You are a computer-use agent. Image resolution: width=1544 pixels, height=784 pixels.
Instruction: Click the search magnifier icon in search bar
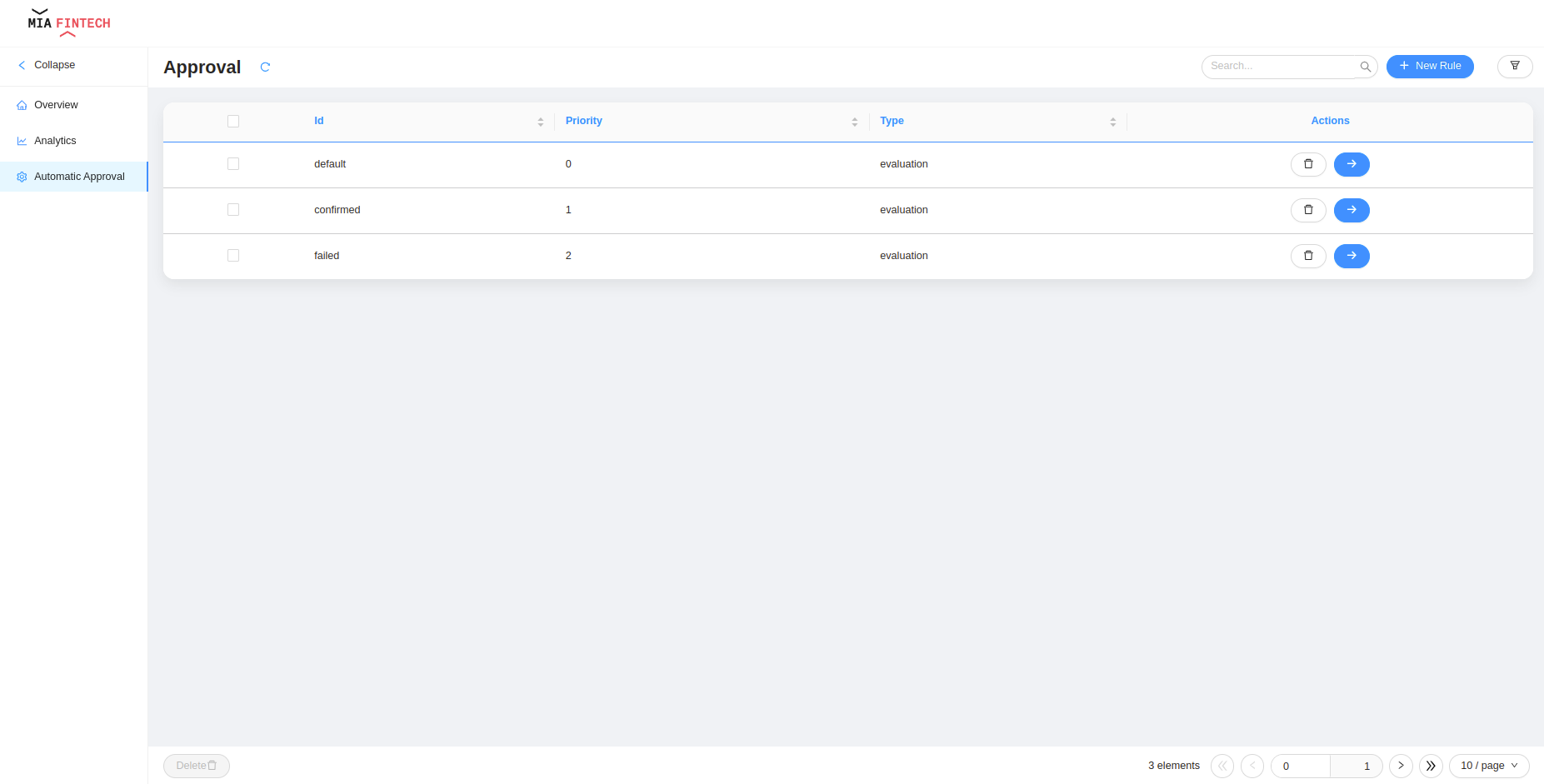1365,66
